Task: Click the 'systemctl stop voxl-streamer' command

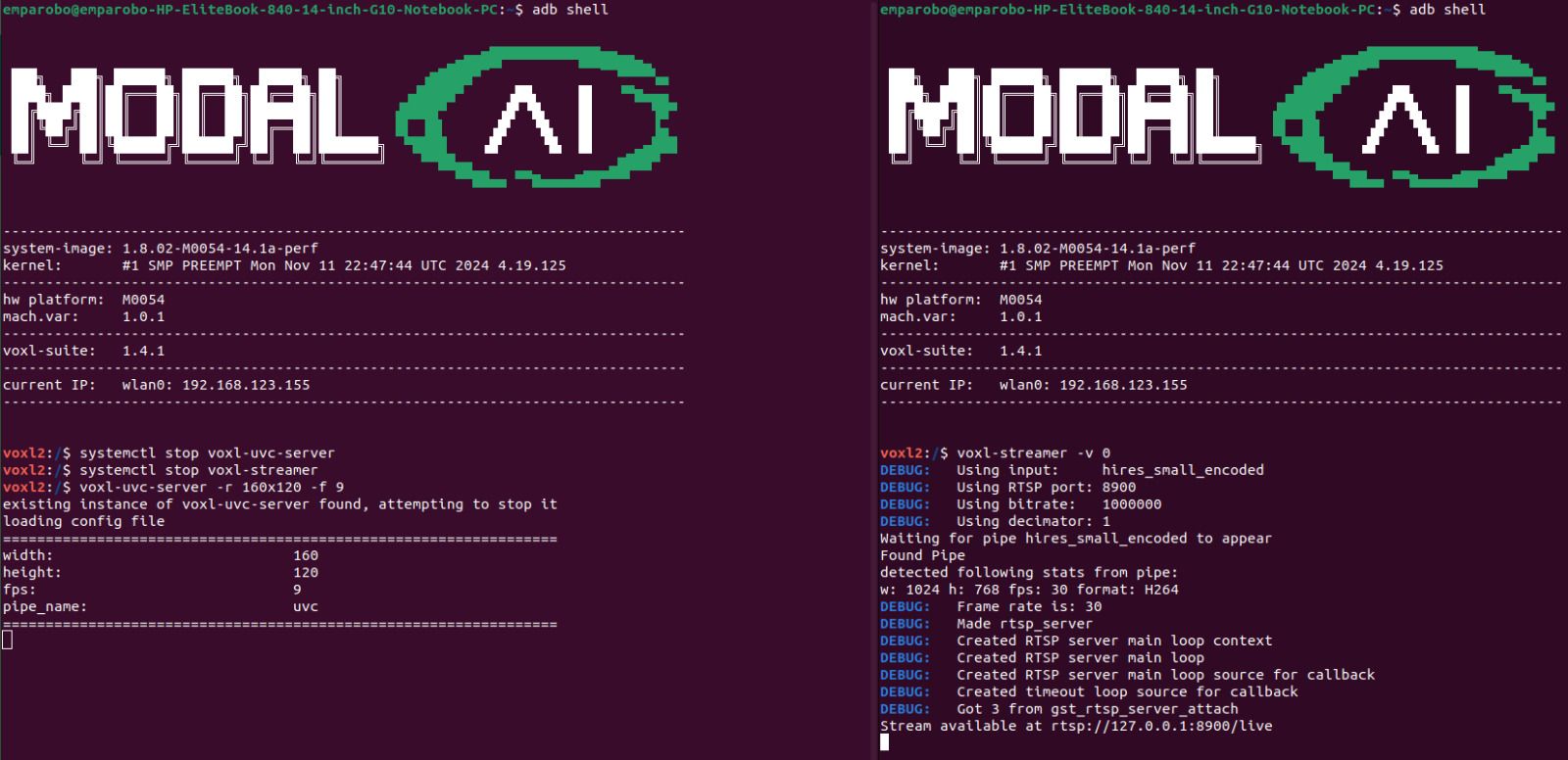Action: [199, 470]
